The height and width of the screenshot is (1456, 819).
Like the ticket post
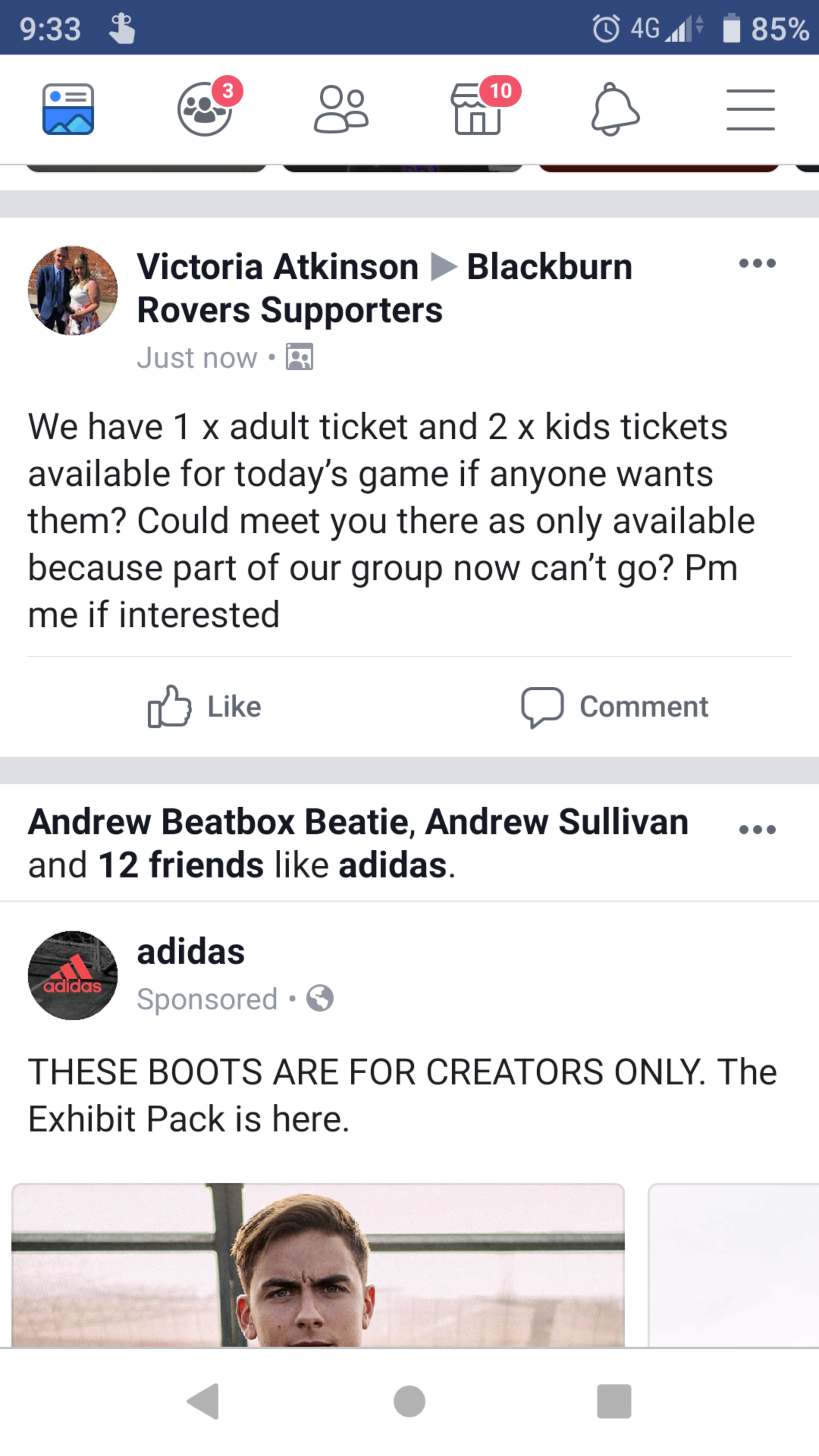pos(205,706)
